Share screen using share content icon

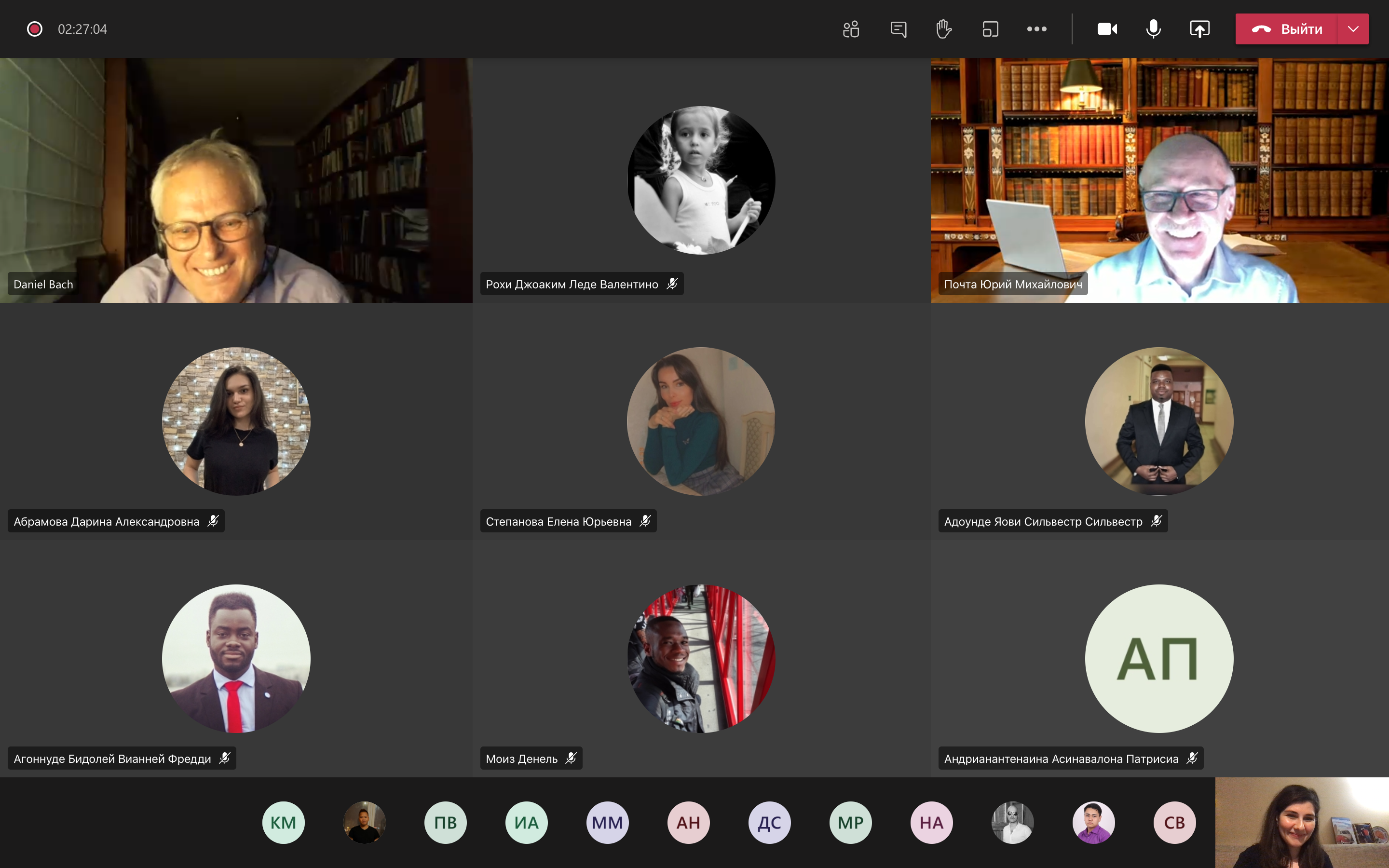1199,29
